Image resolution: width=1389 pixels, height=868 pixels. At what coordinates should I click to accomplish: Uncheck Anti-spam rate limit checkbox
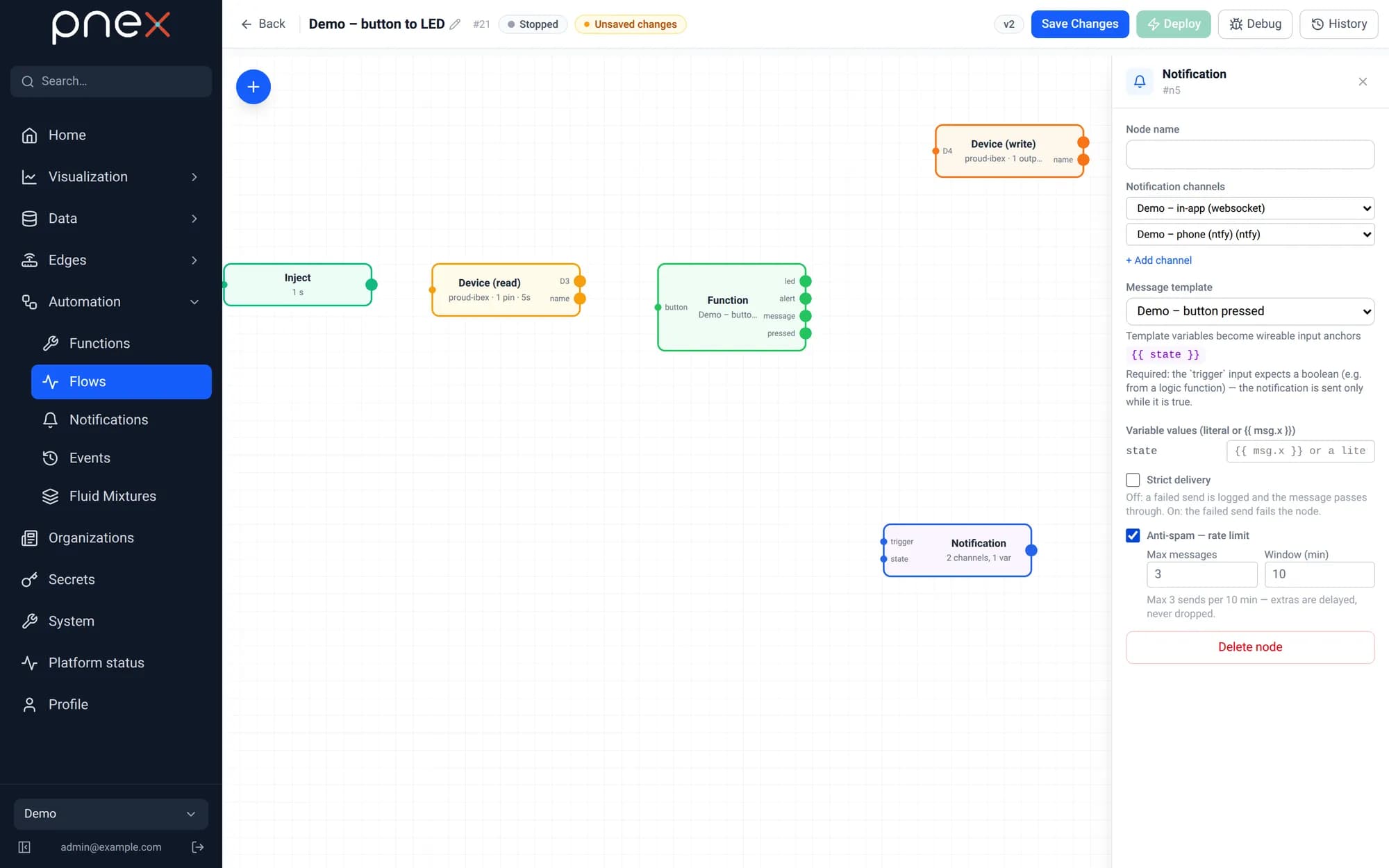[x=1133, y=535]
